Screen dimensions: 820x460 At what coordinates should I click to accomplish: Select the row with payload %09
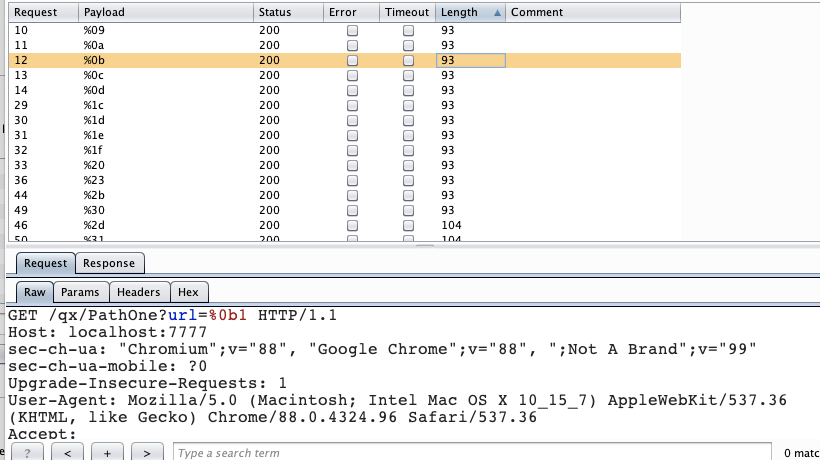345,30
